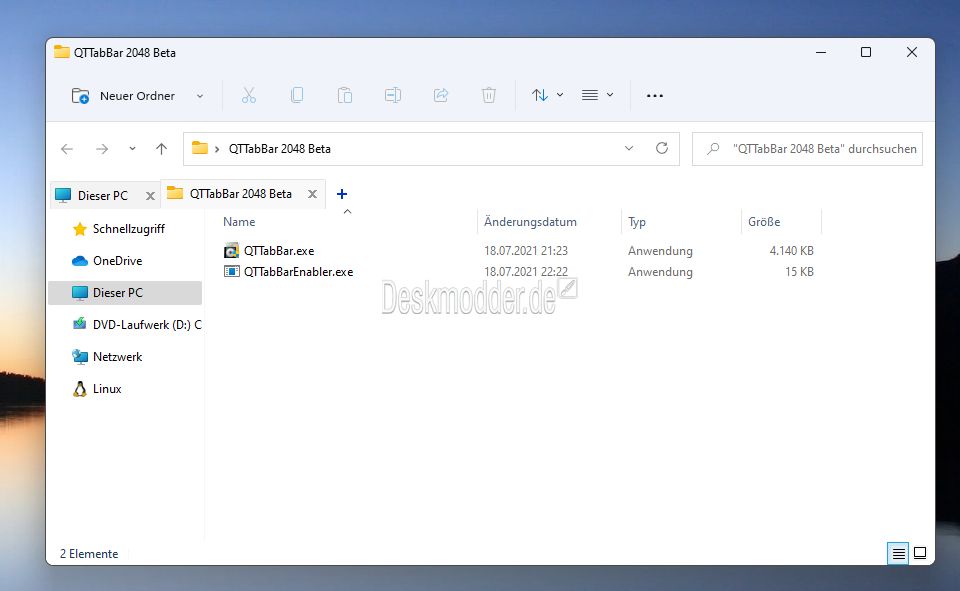The width and height of the screenshot is (960, 591).
Task: Click the Copy icon in toolbar
Action: point(297,96)
